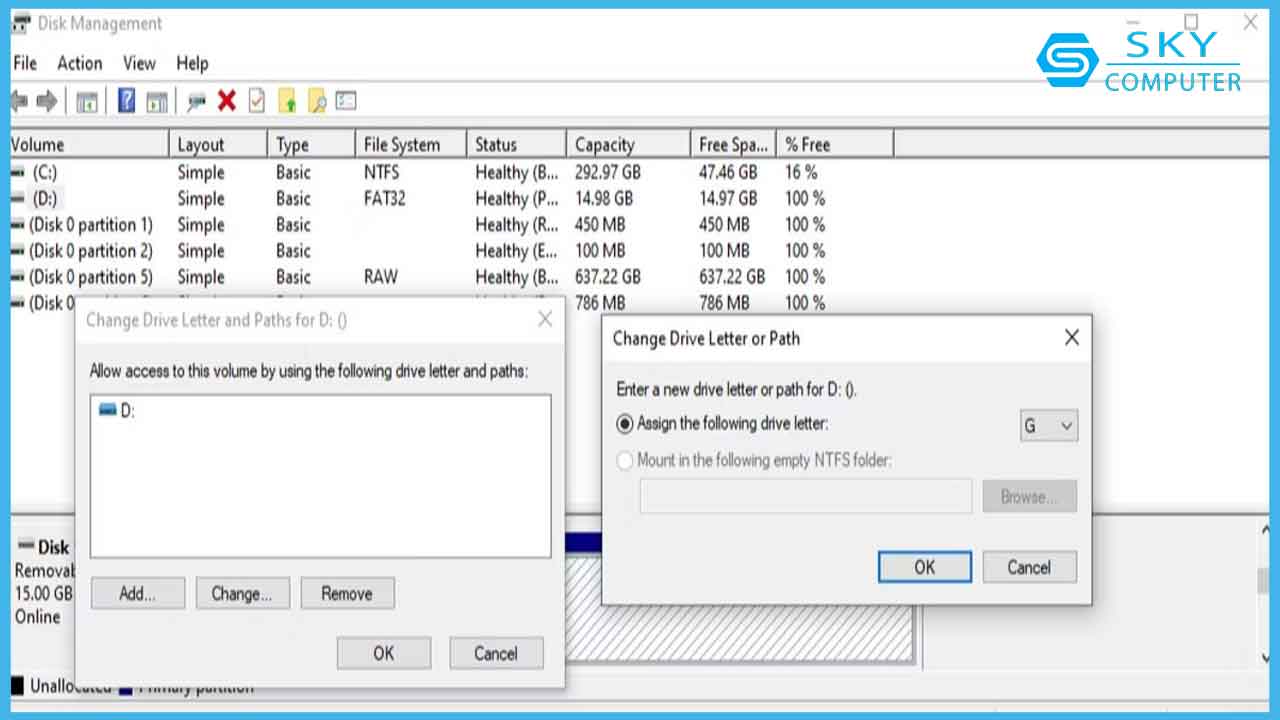Sort by the Capacity column header
This screenshot has width=1280, height=720.
pyautogui.click(x=628, y=145)
